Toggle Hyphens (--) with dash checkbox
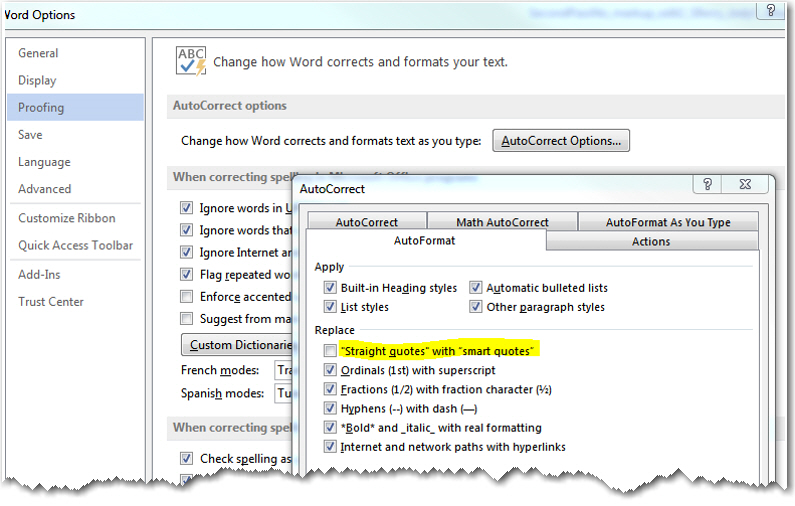 coord(330,408)
